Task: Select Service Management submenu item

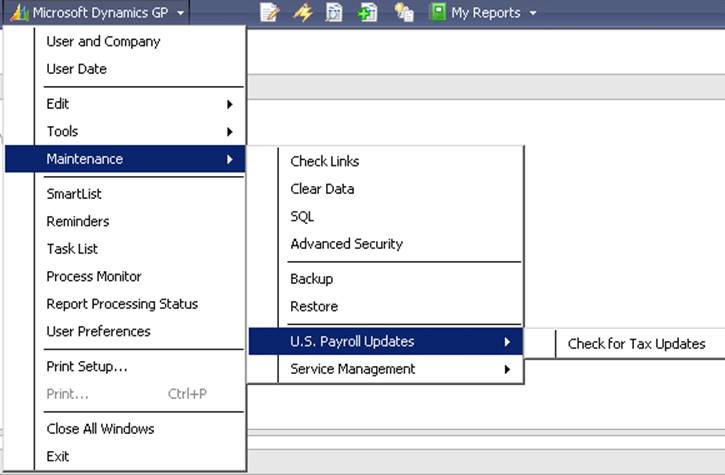Action: [386, 369]
